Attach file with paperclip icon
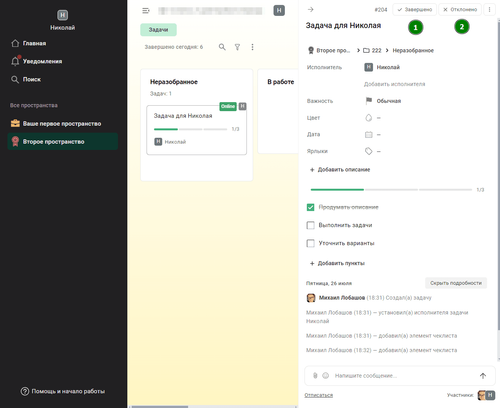 coord(315,376)
